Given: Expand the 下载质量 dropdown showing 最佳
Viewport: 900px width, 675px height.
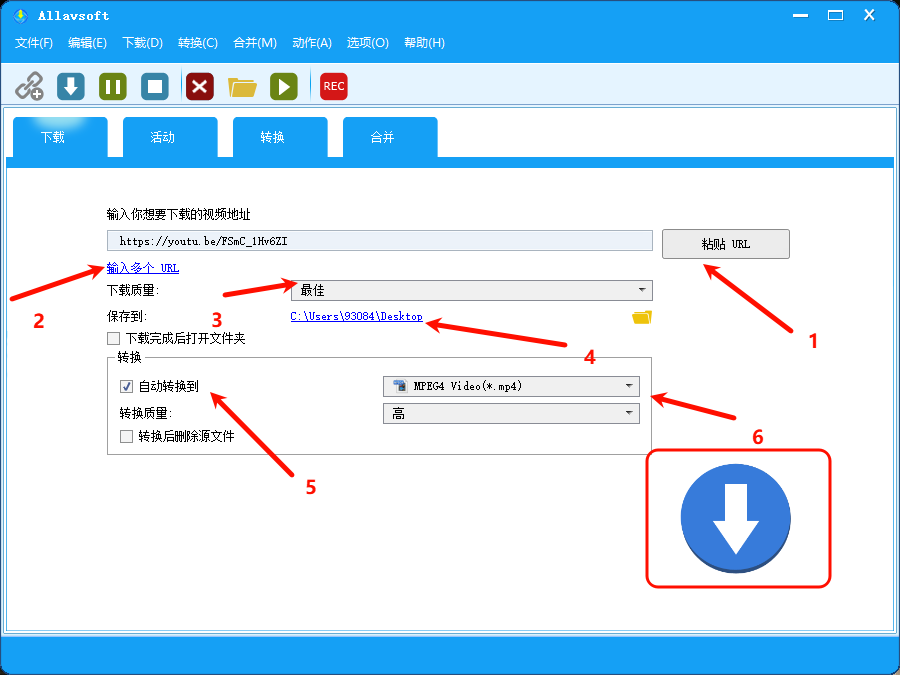Looking at the screenshot, I should coord(471,290).
